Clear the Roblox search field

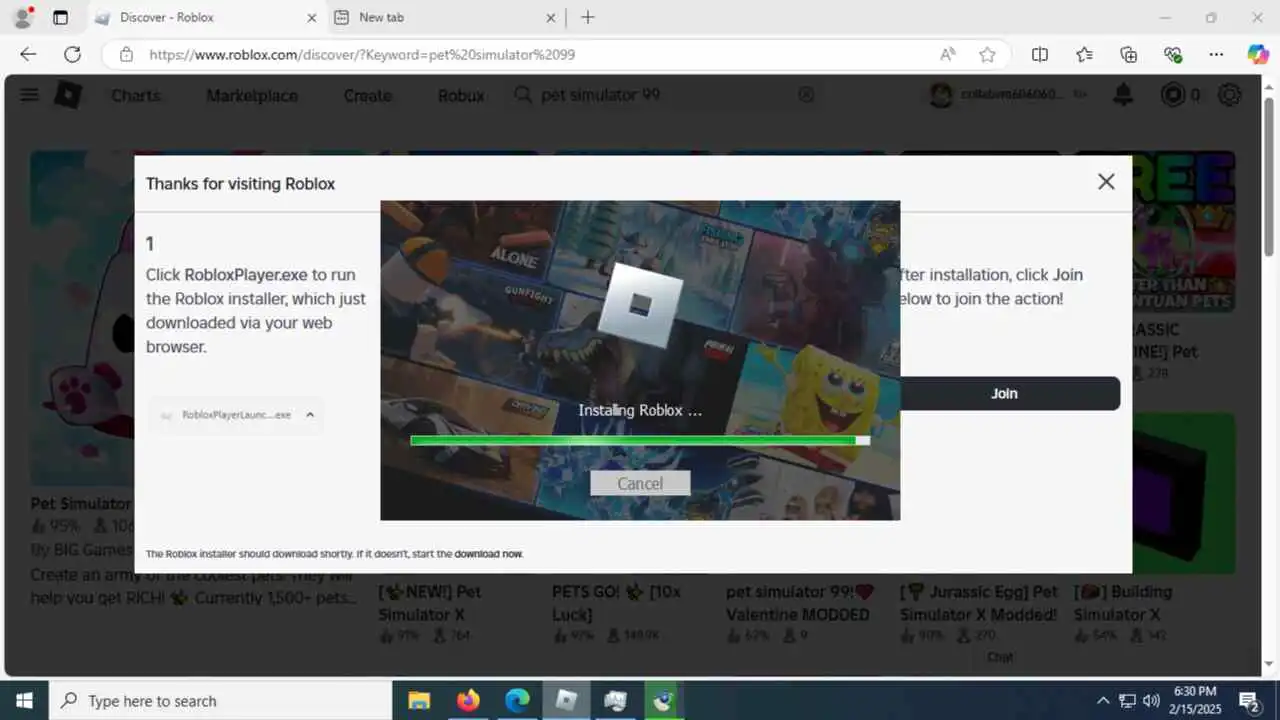click(806, 95)
